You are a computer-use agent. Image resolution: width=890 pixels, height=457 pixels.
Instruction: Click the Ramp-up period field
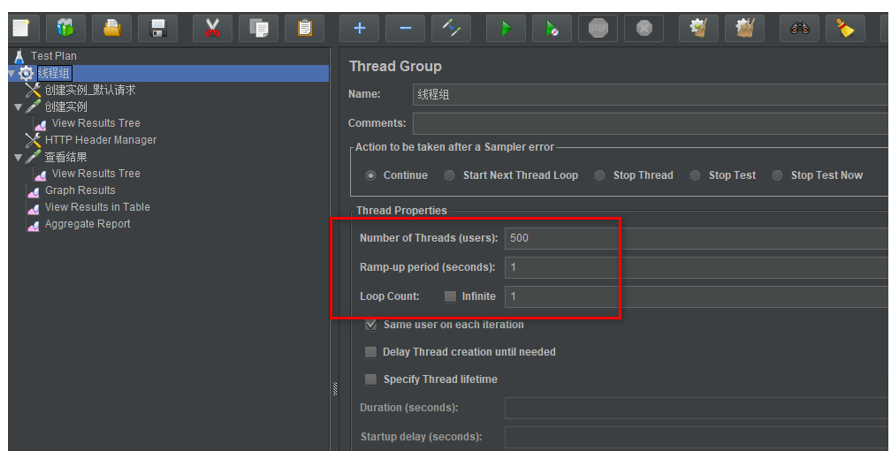point(696,267)
